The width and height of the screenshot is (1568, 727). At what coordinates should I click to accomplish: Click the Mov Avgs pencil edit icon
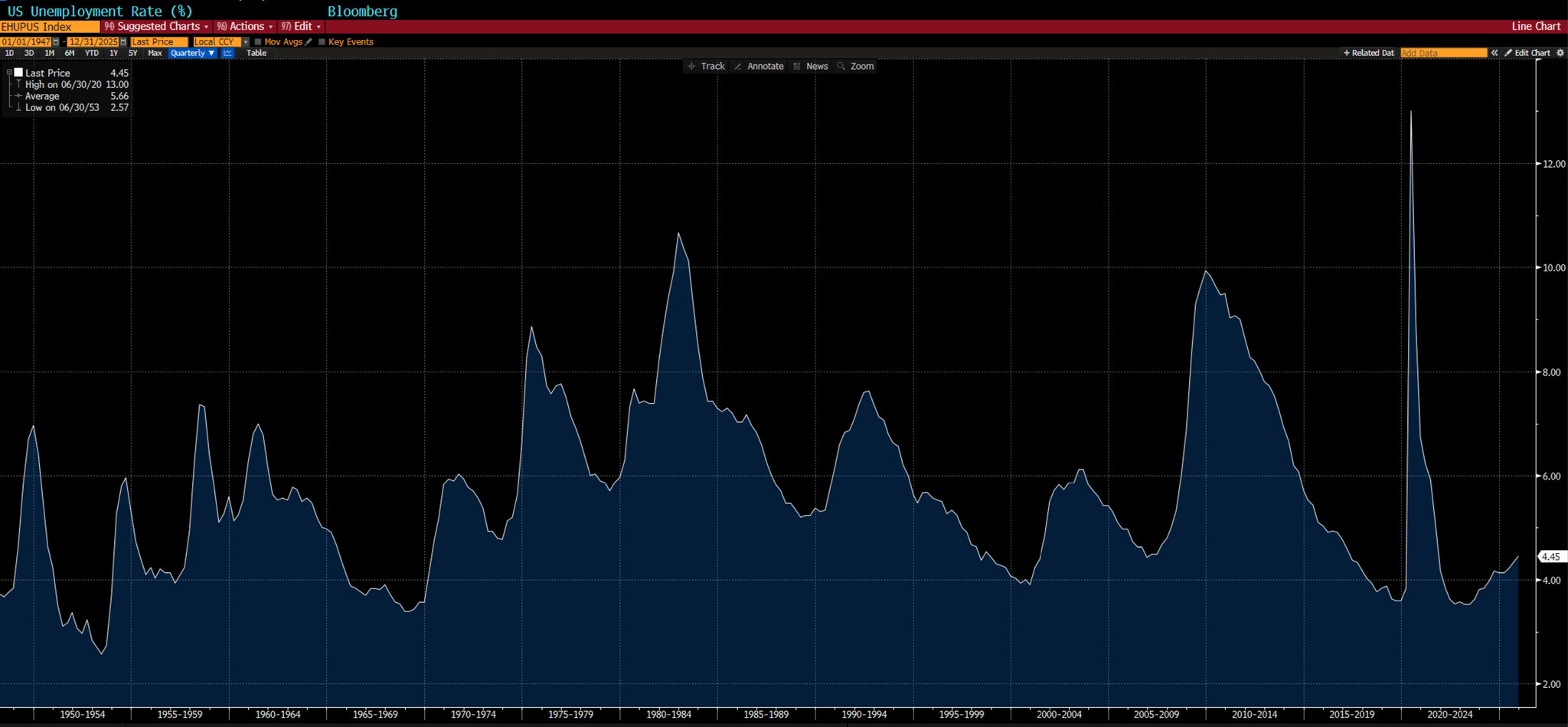[x=309, y=41]
